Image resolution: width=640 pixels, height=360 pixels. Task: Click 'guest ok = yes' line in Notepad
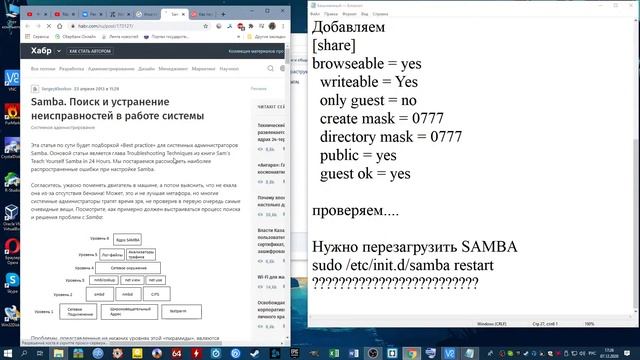[x=365, y=173]
